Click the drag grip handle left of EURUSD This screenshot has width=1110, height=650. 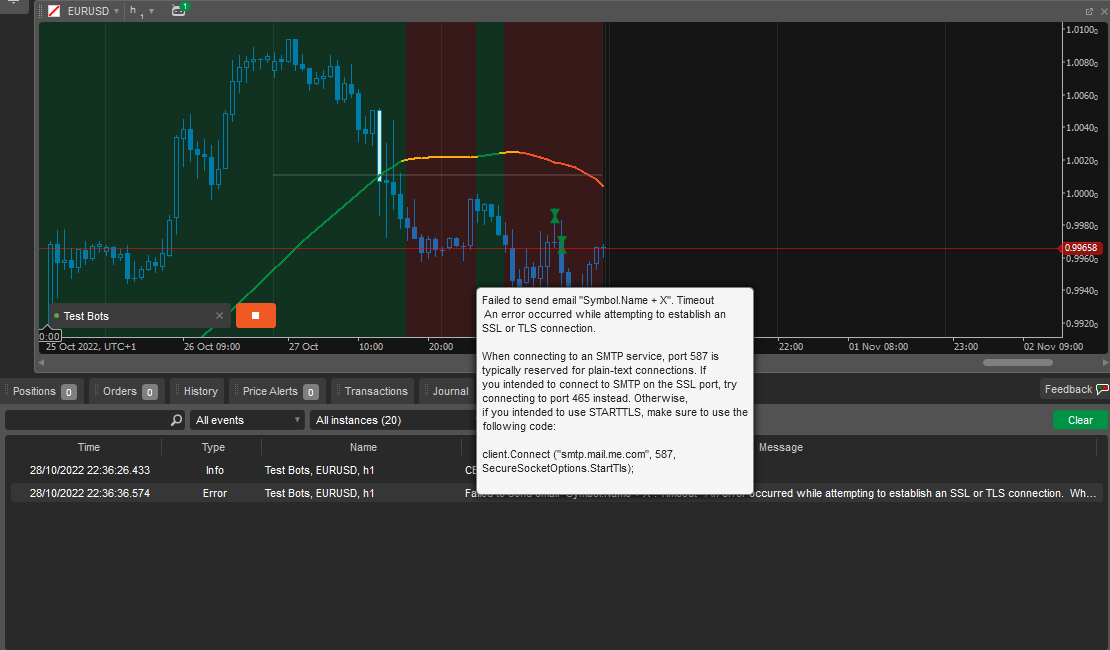tap(41, 11)
